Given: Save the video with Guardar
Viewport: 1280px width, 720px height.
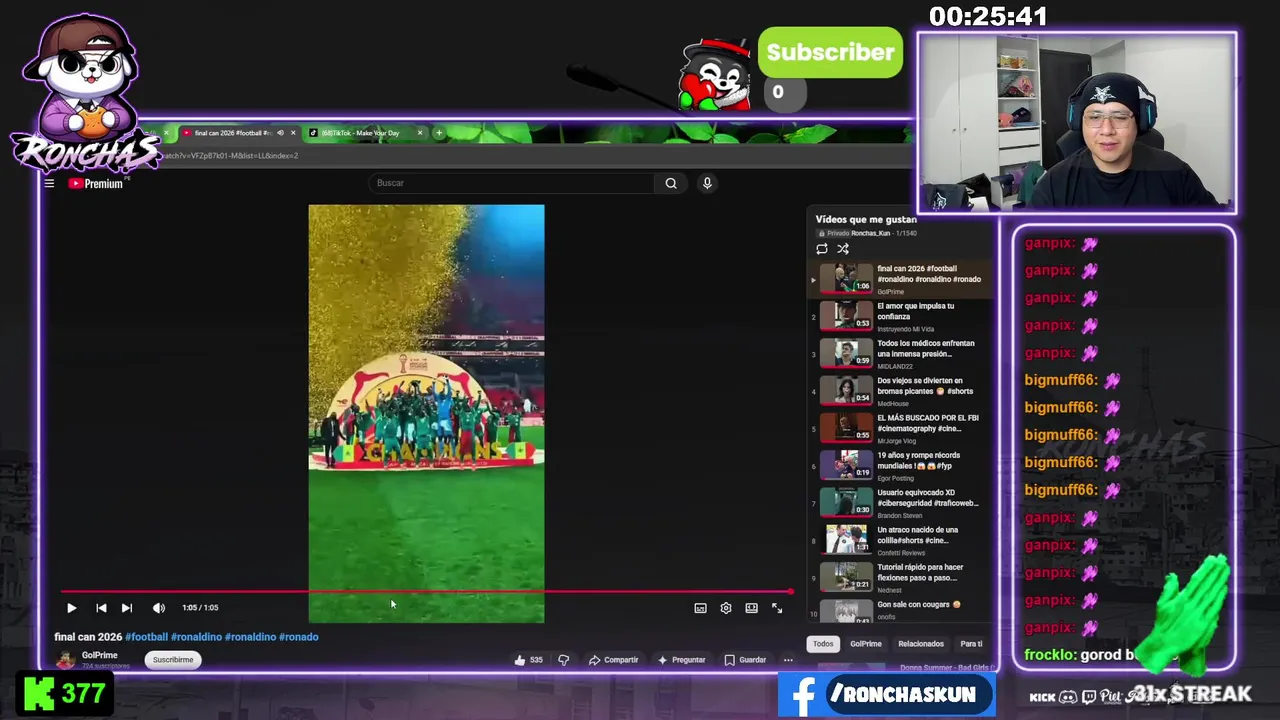Looking at the screenshot, I should point(745,660).
